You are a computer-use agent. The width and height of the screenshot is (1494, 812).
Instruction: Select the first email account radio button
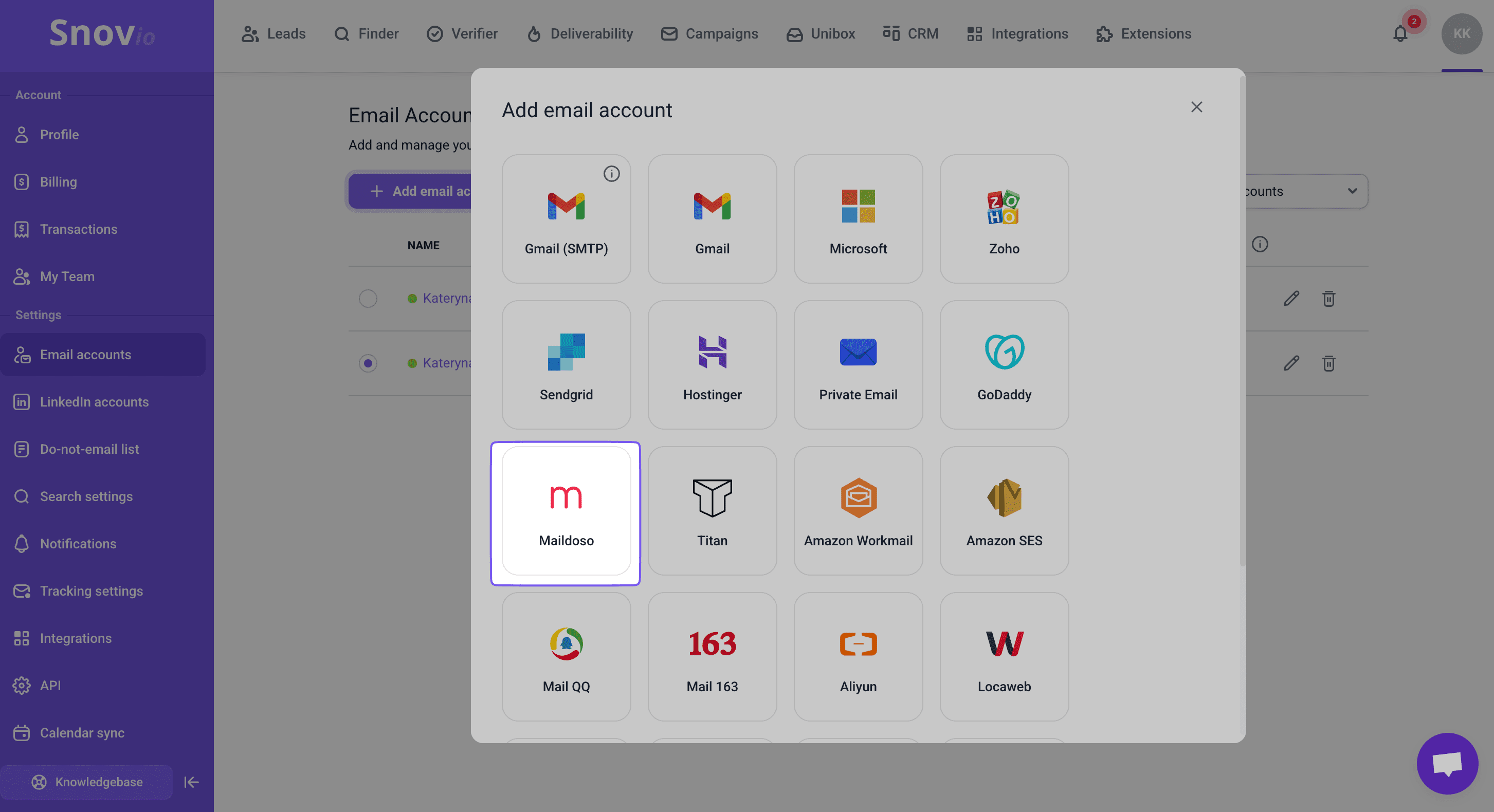click(368, 299)
